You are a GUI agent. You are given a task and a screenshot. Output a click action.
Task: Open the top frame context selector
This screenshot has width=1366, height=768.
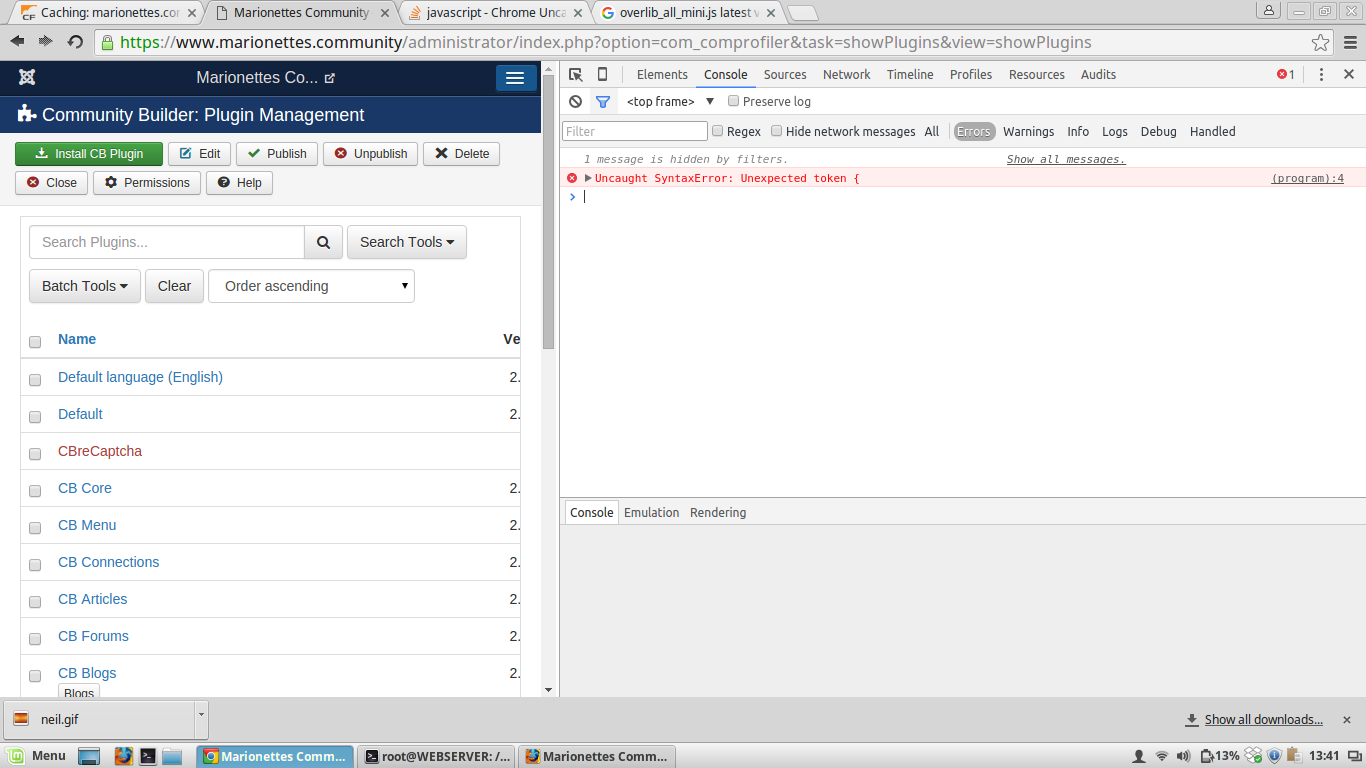[670, 101]
